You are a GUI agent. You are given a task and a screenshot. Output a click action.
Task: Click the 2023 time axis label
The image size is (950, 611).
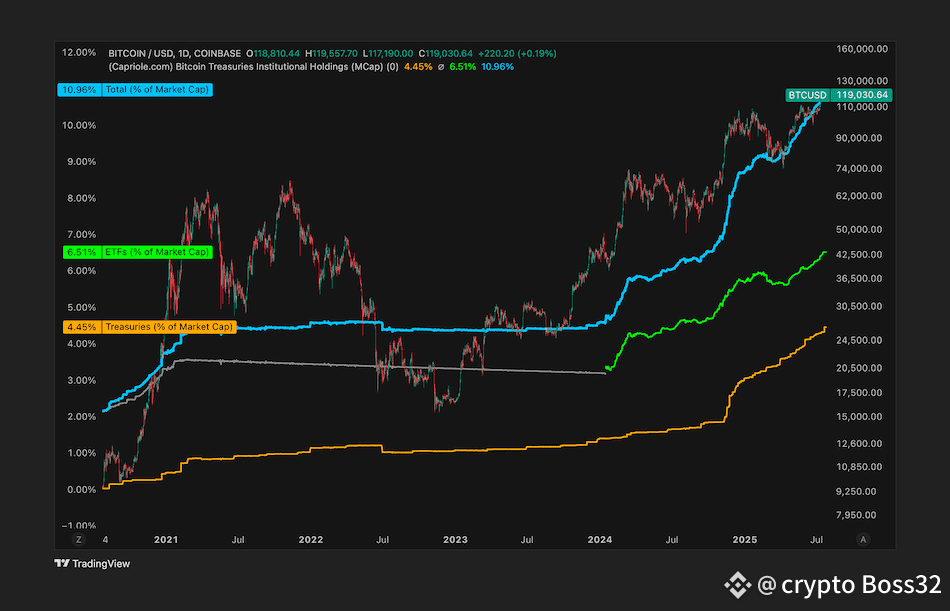(x=455, y=539)
